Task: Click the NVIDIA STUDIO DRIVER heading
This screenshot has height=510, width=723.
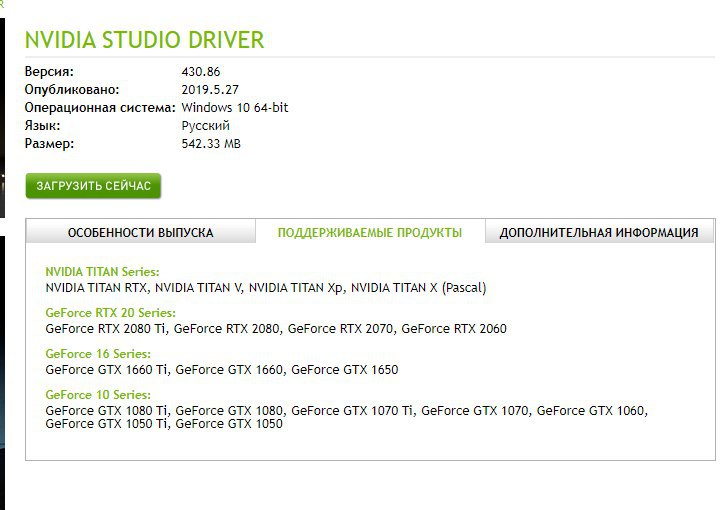Action: coord(144,40)
